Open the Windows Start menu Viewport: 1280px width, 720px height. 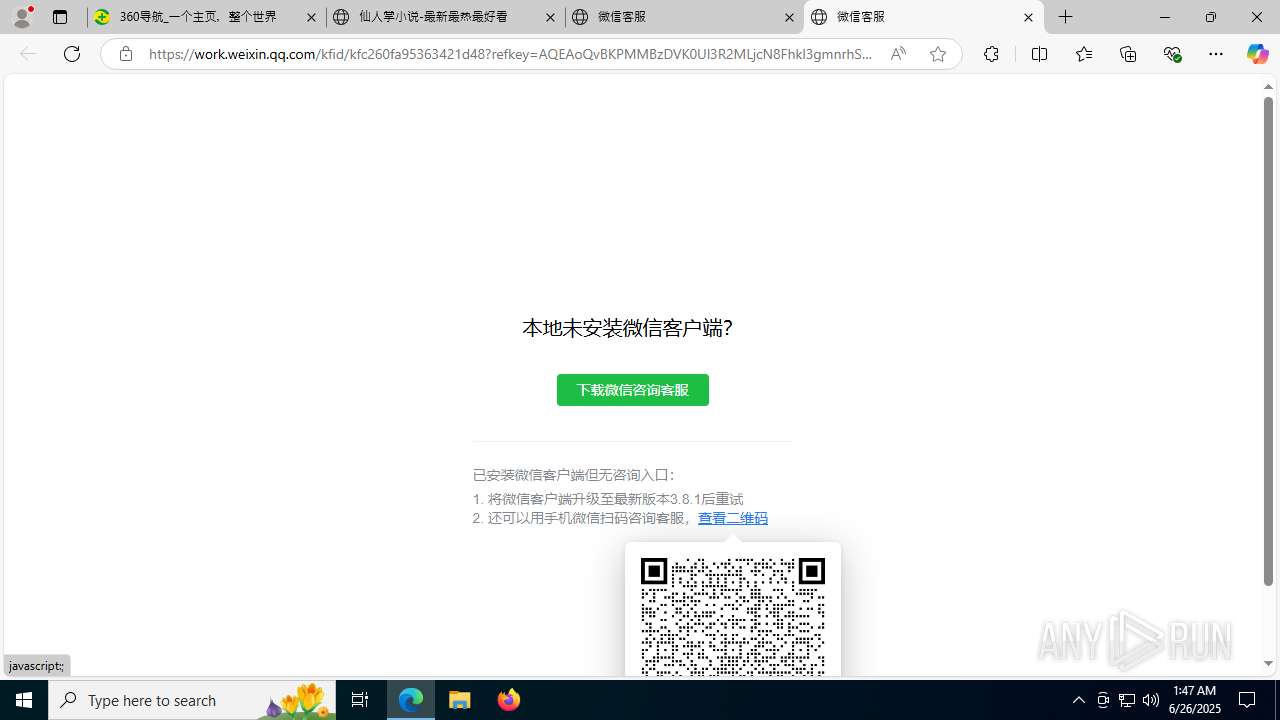pos(24,700)
